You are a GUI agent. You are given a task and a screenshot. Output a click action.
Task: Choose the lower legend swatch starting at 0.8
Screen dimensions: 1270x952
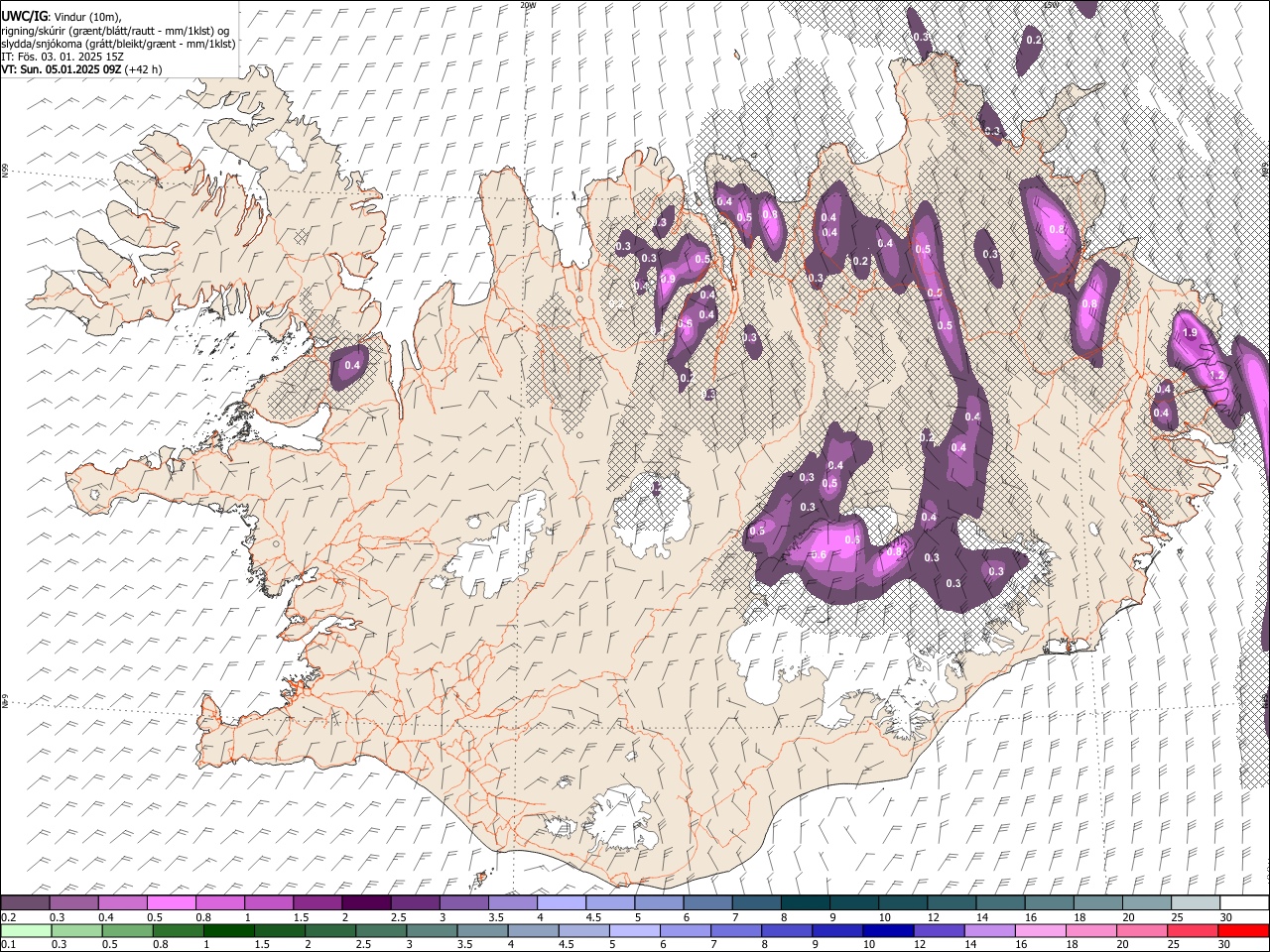pyautogui.click(x=179, y=930)
